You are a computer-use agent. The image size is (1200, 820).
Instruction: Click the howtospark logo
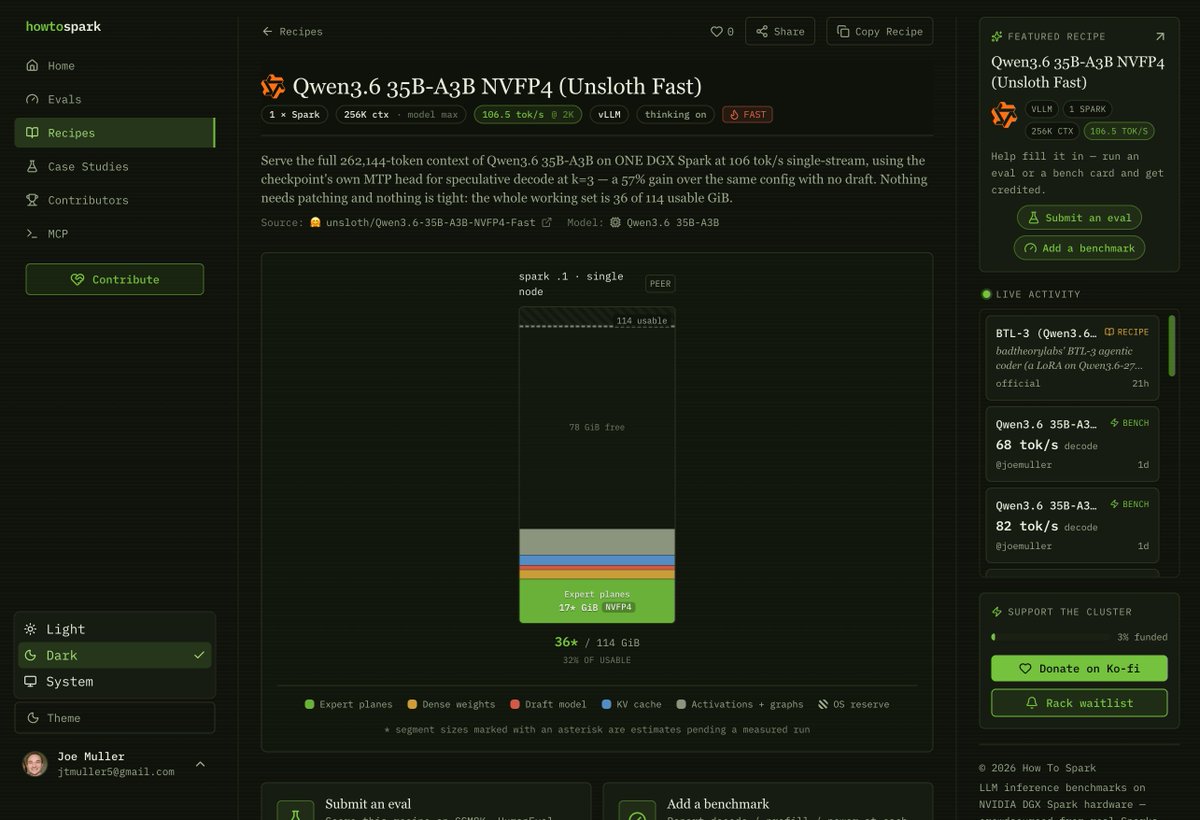[63, 27]
